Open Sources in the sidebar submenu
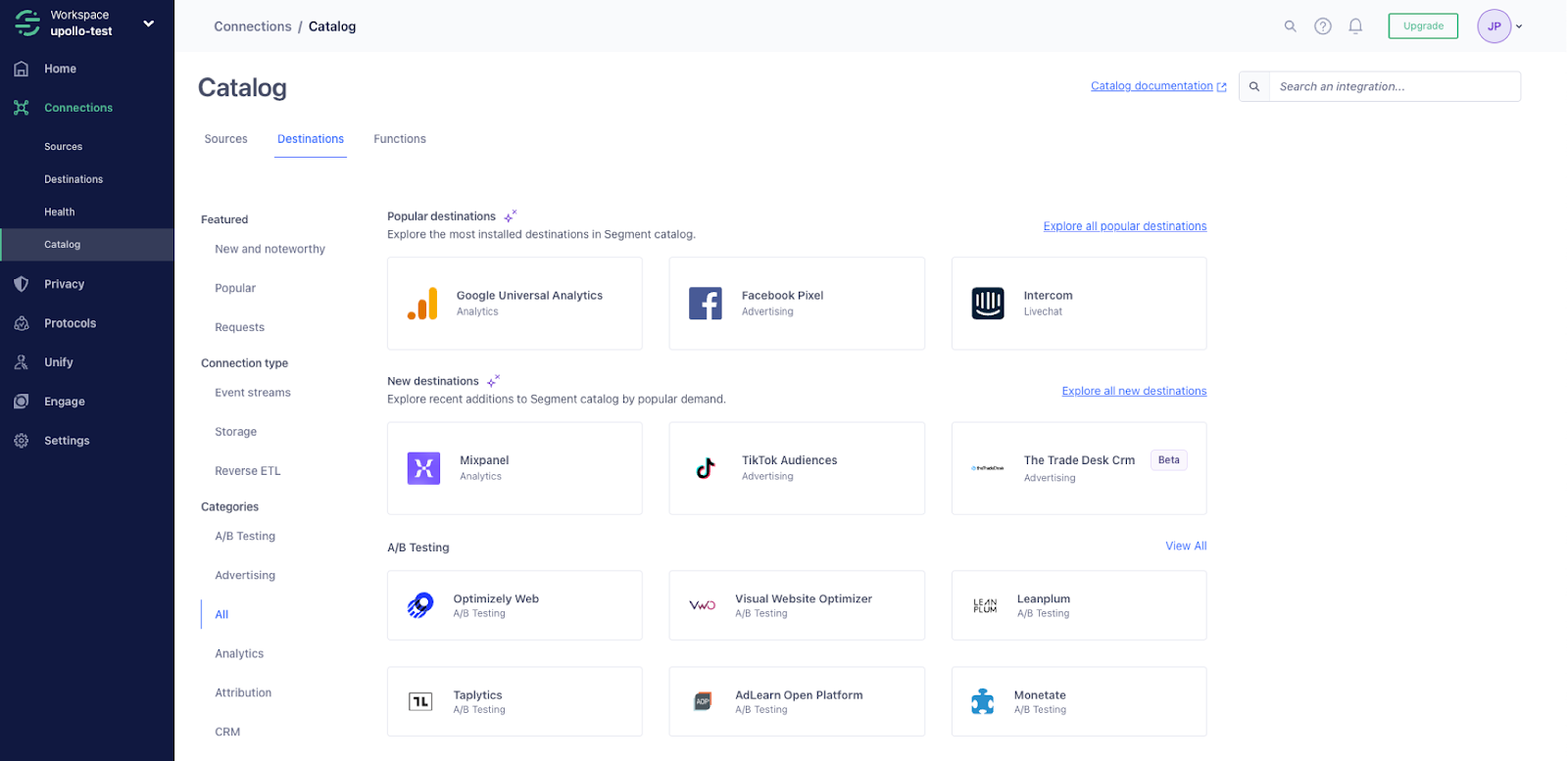This screenshot has height=761, width=1568. 64,147
